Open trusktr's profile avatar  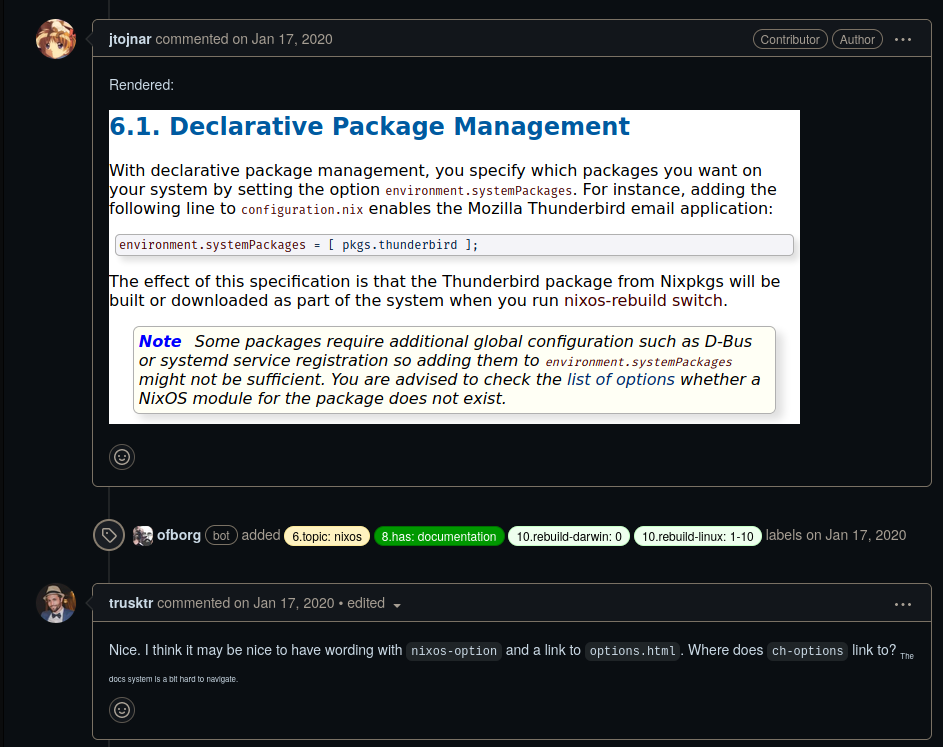[x=56, y=603]
